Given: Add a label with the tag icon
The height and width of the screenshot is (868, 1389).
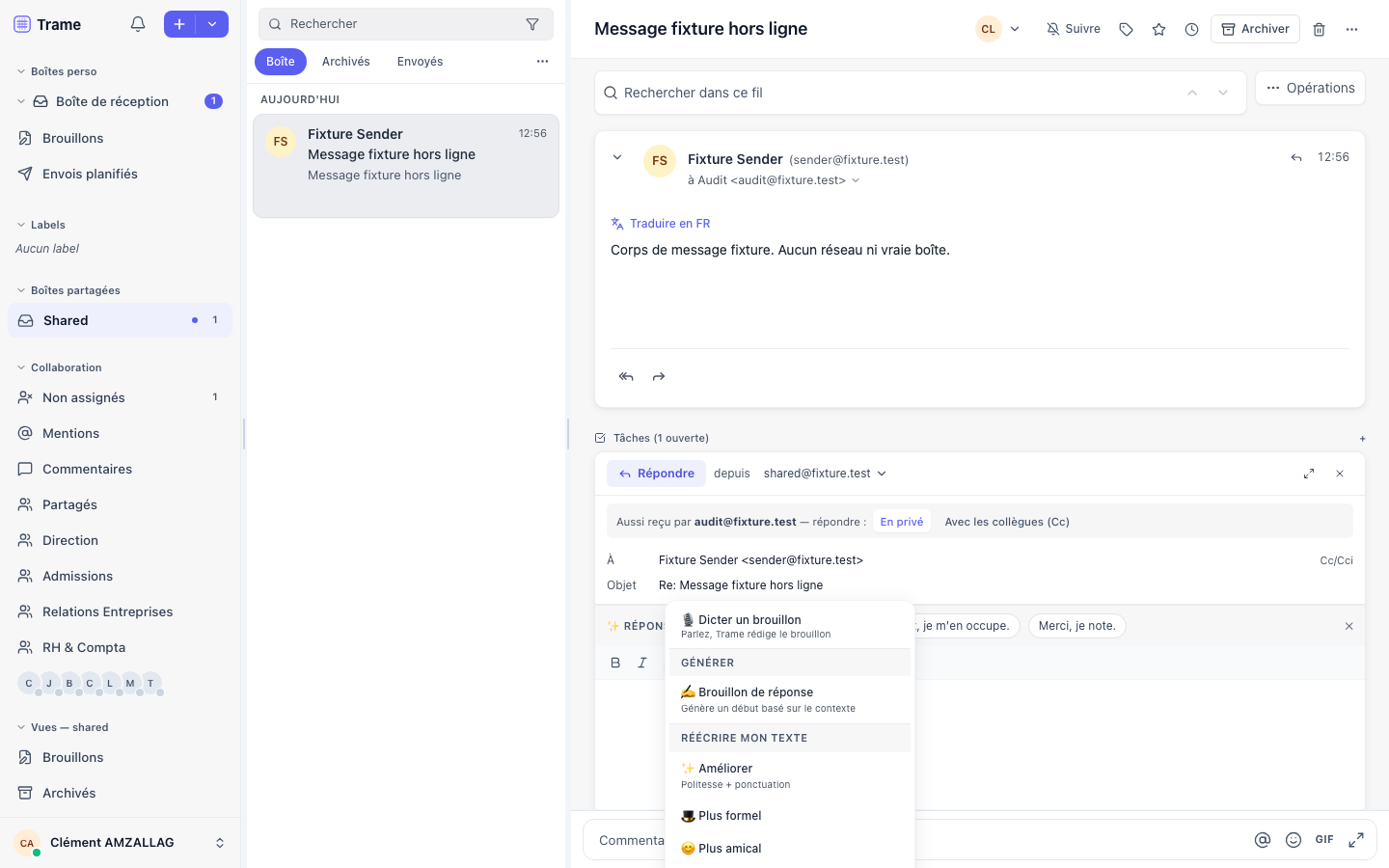Looking at the screenshot, I should pos(1126,29).
